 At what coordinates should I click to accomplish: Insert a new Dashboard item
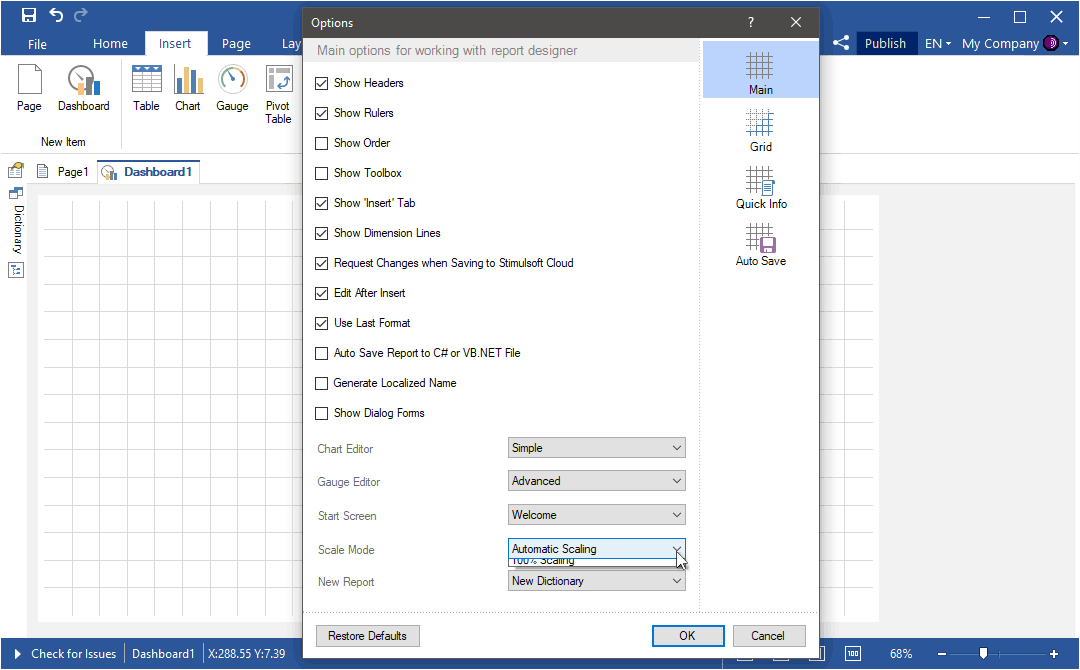tap(83, 88)
